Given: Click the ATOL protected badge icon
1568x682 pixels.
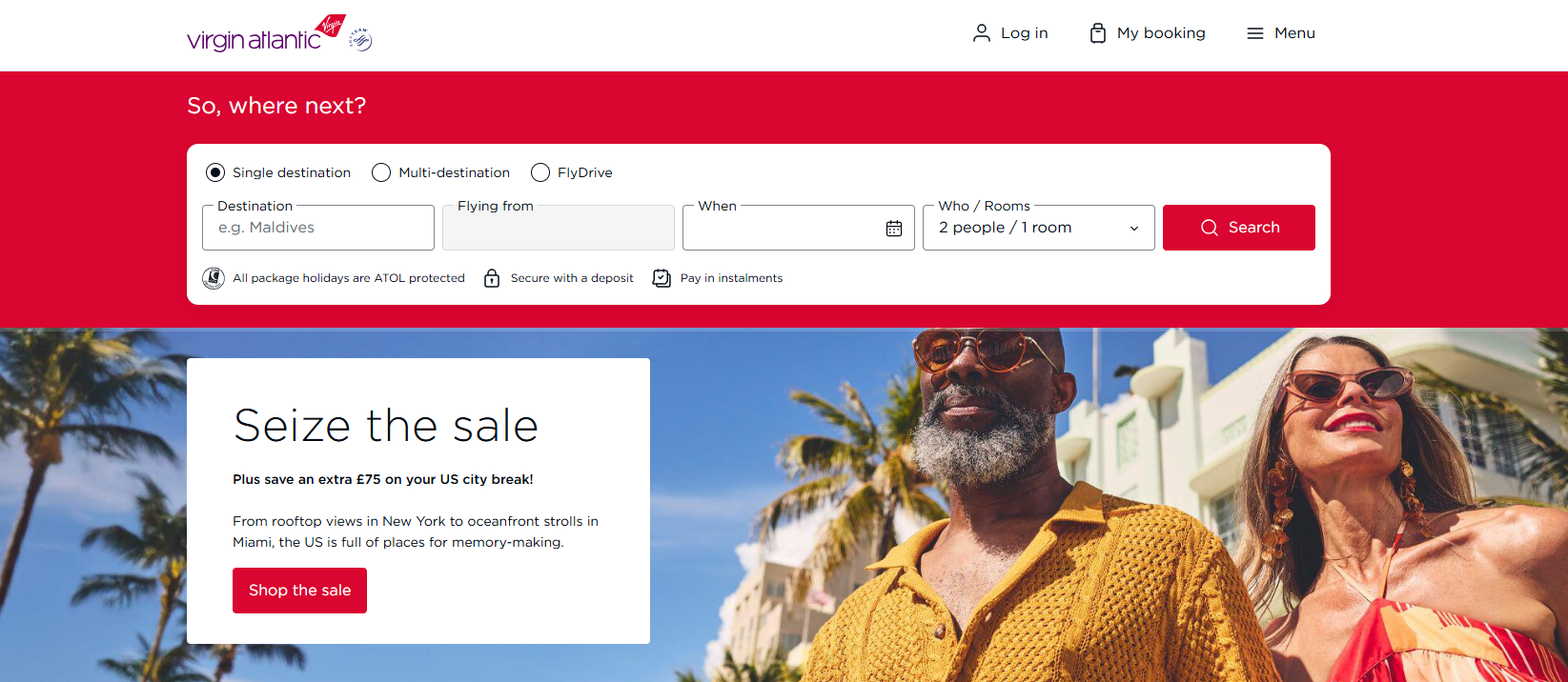Looking at the screenshot, I should [214, 278].
